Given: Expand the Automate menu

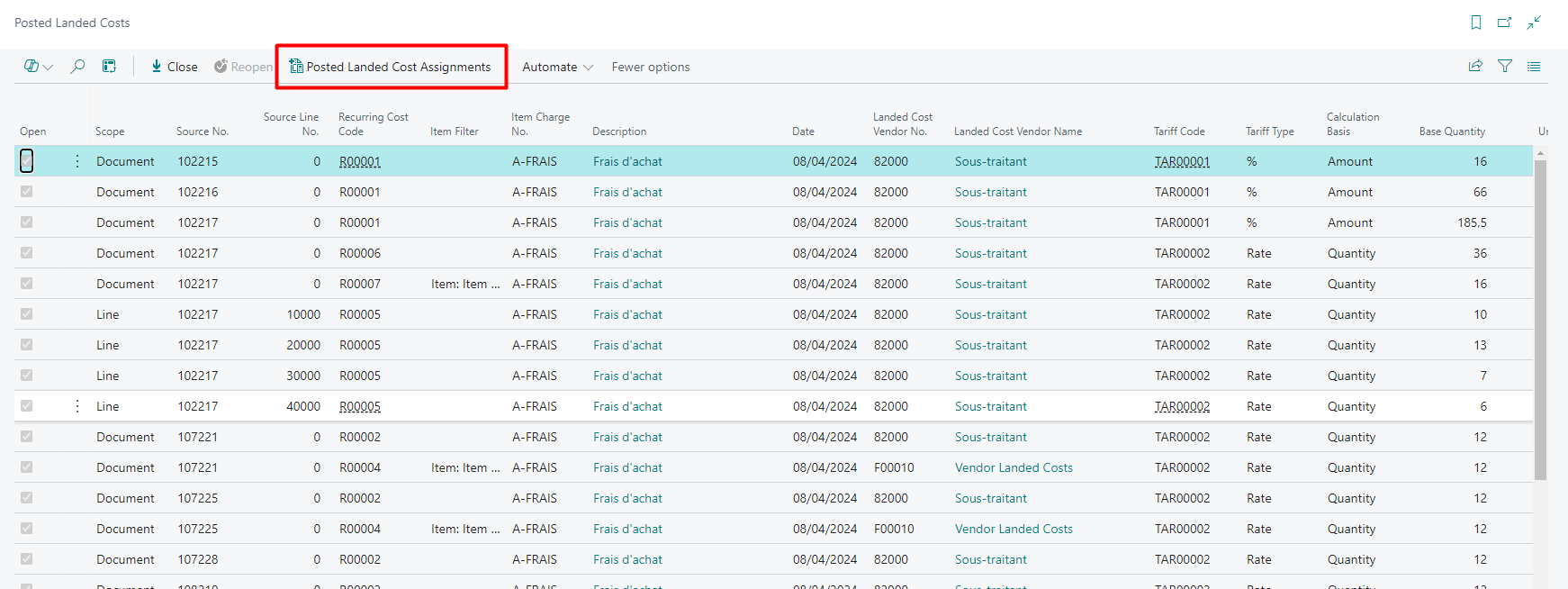Looking at the screenshot, I should pyautogui.click(x=557, y=67).
